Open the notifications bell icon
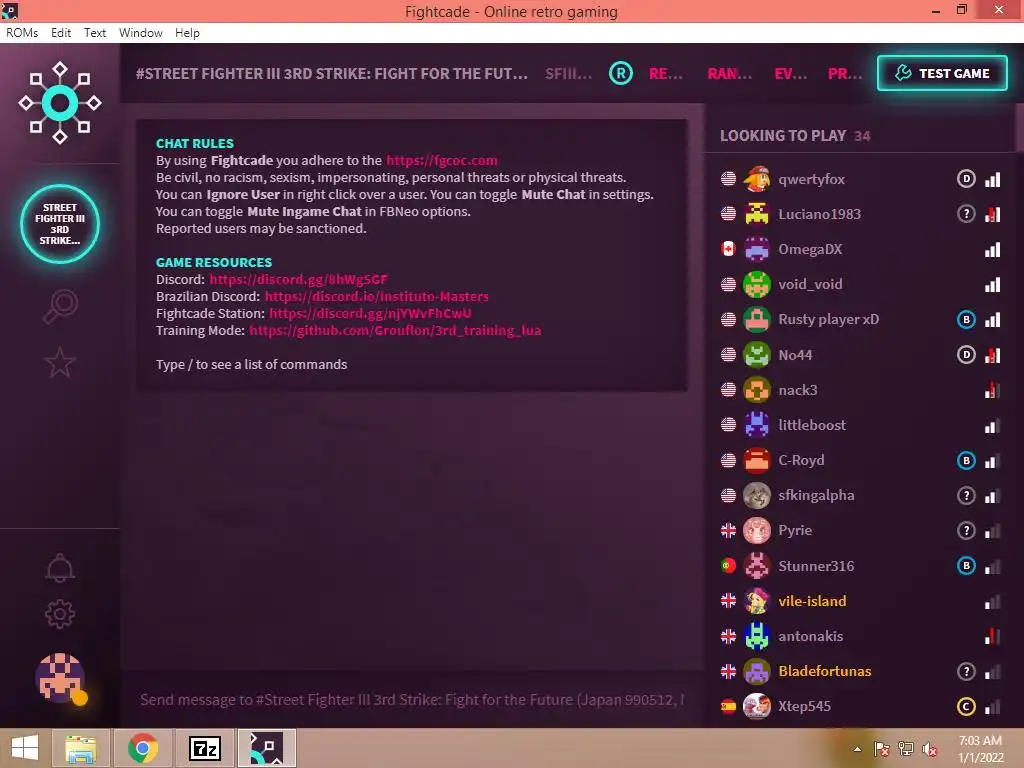Screen dimensions: 1024x768 point(59,568)
